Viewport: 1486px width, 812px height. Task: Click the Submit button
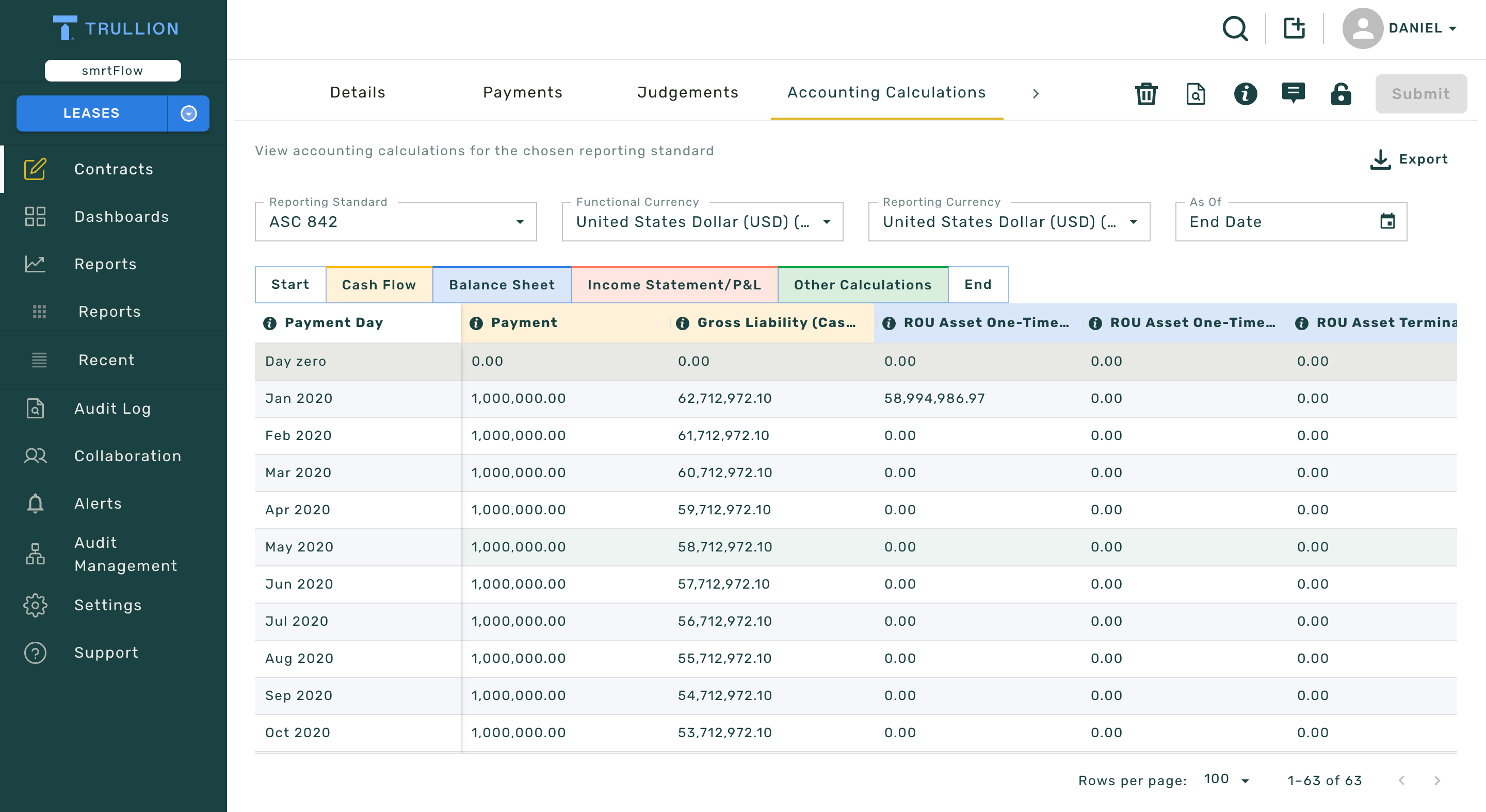tap(1421, 93)
